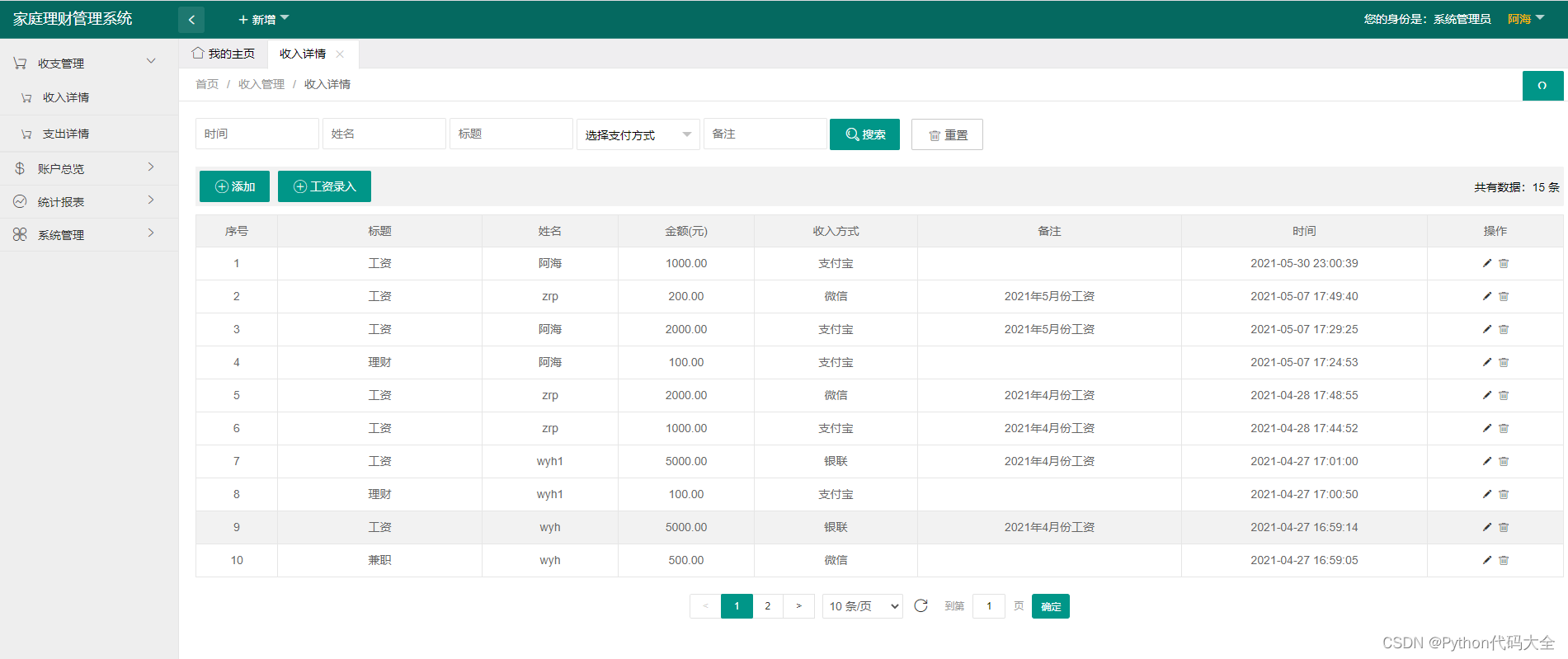Image resolution: width=1568 pixels, height=659 pixels.
Task: Expand the 统计报表 sidebar menu
Action: (x=89, y=201)
